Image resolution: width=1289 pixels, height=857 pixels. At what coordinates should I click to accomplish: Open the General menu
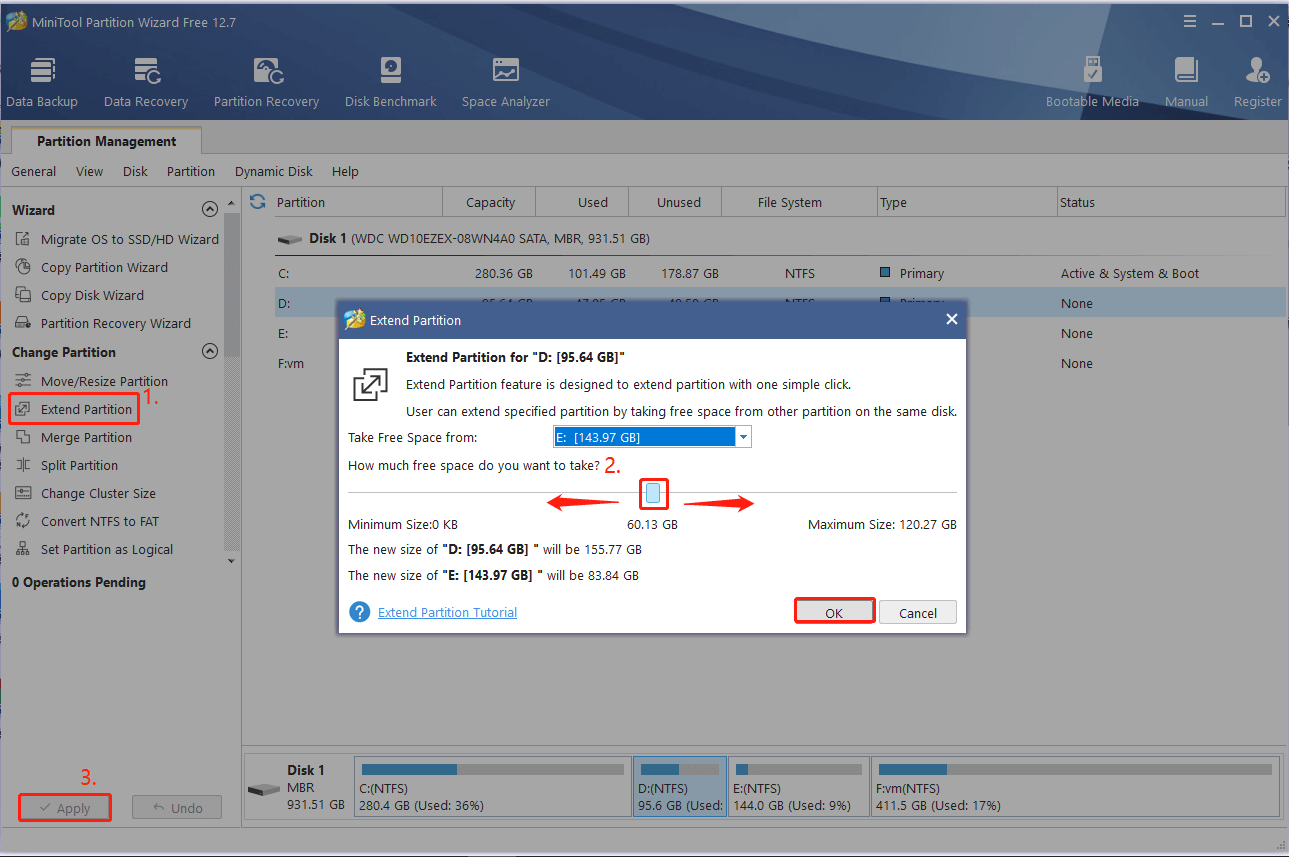point(34,171)
